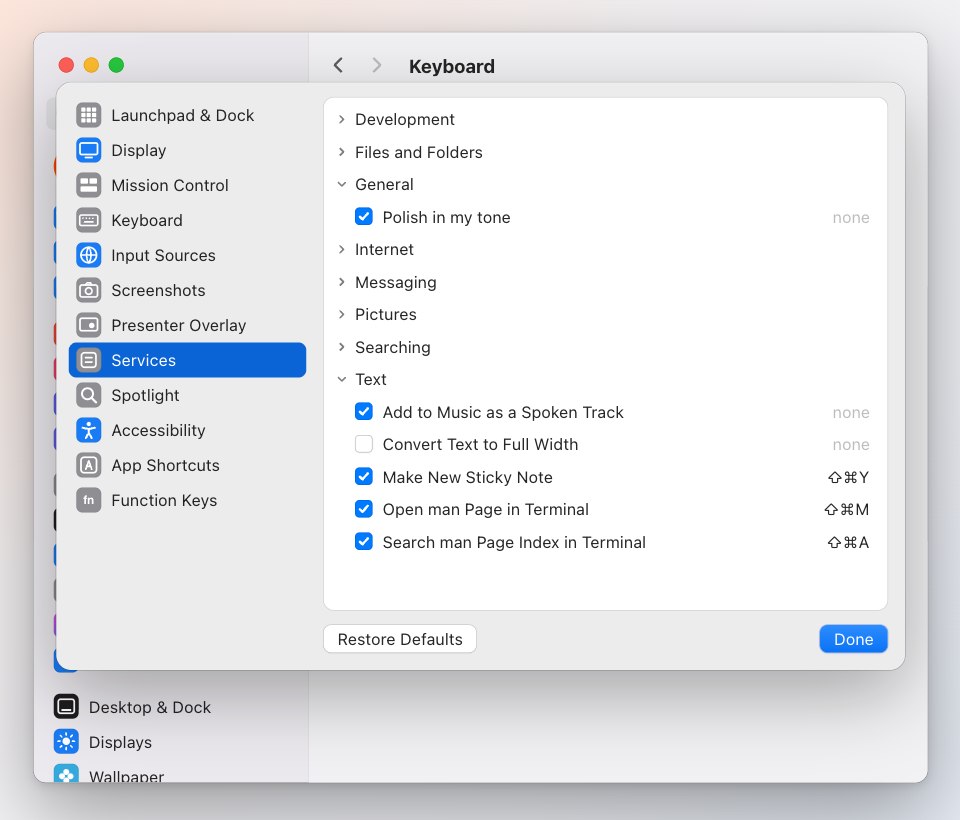Select App Shortcuts category
The height and width of the screenshot is (820, 960).
(x=187, y=465)
